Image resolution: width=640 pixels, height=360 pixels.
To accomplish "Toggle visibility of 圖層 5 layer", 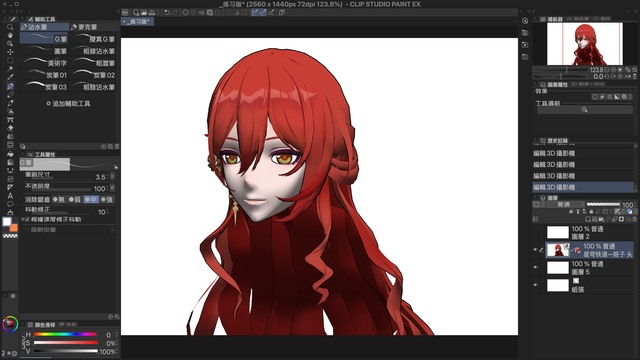I will coord(536,268).
